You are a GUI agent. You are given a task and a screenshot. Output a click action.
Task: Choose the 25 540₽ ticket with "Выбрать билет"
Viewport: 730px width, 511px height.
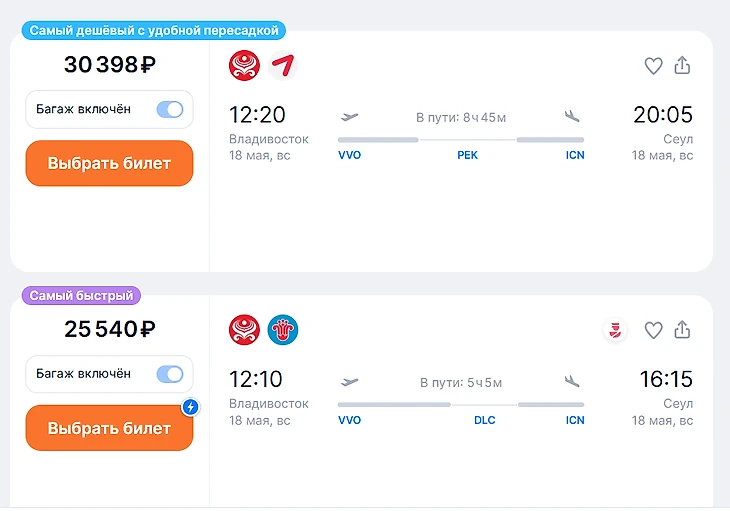point(109,428)
